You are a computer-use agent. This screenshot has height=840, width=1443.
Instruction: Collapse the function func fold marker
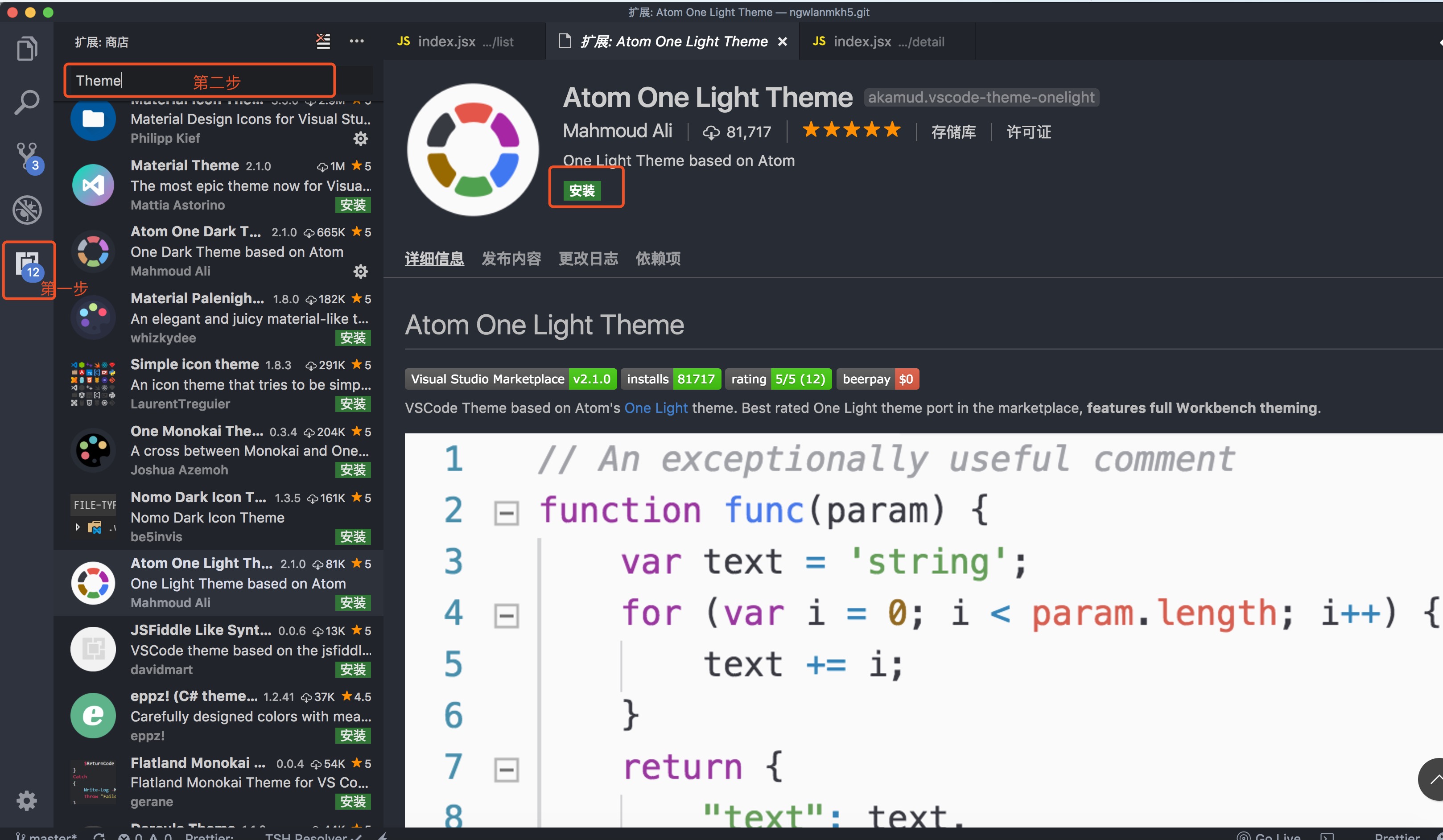pyautogui.click(x=506, y=512)
